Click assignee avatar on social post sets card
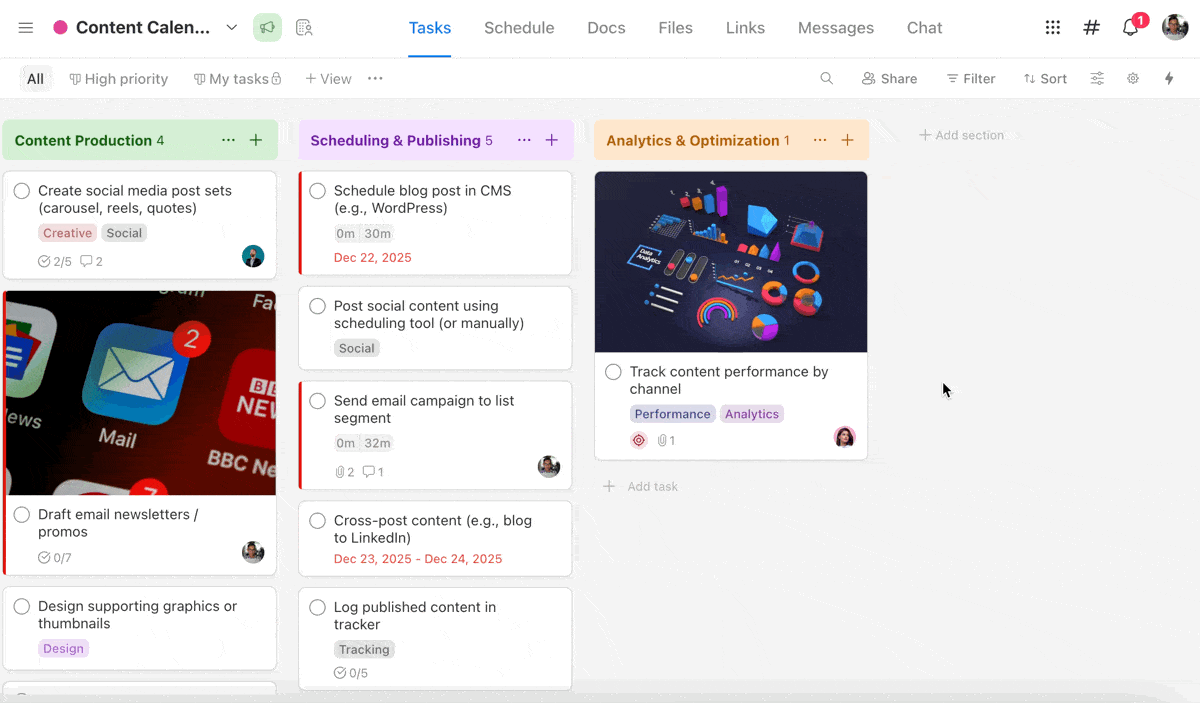This screenshot has width=1200, height=703. click(253, 256)
